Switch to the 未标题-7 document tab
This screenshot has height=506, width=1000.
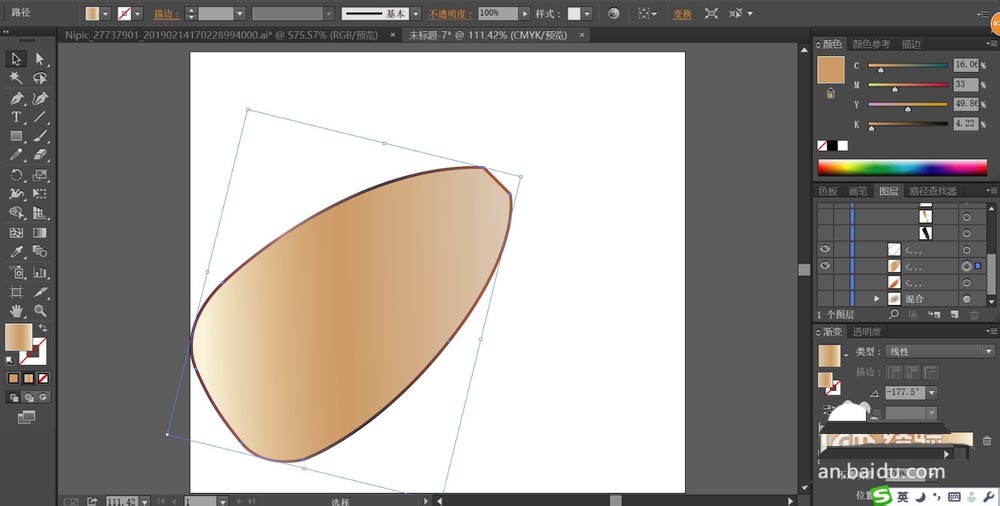point(488,35)
